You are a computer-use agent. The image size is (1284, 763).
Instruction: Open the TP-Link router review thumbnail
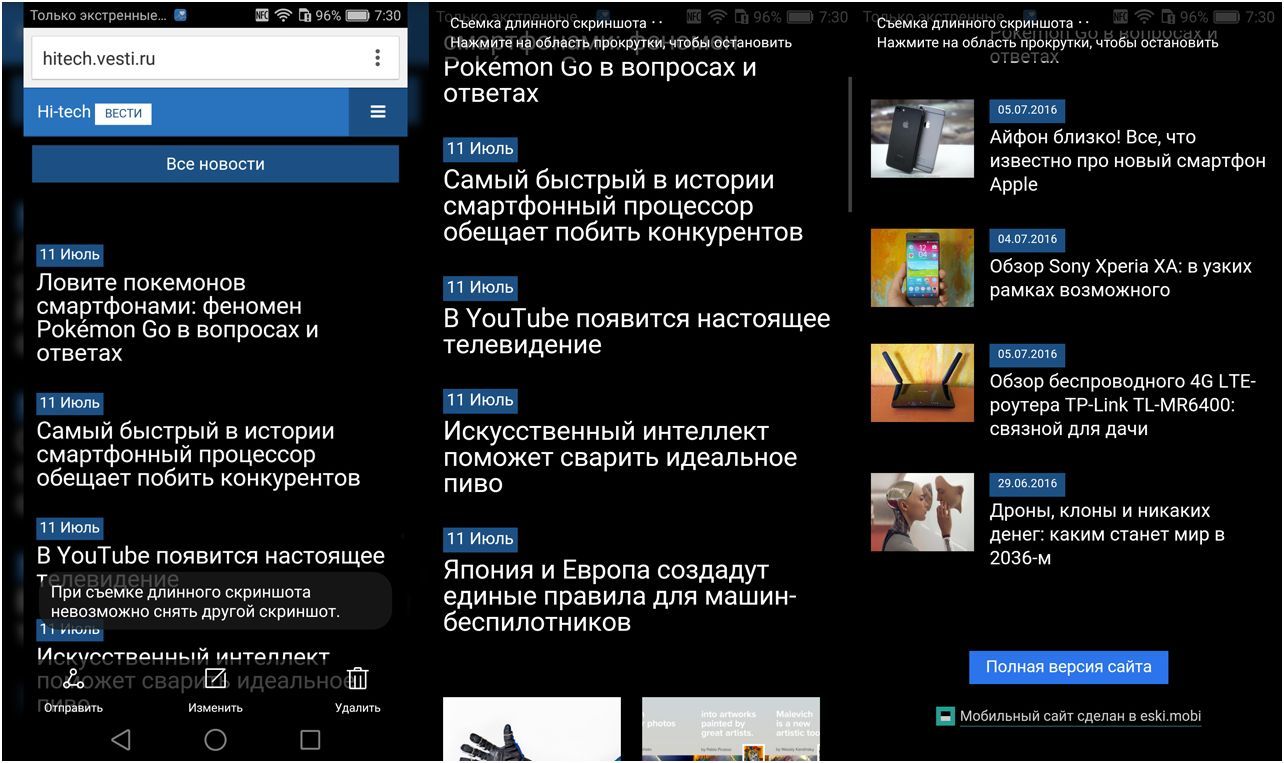(922, 382)
